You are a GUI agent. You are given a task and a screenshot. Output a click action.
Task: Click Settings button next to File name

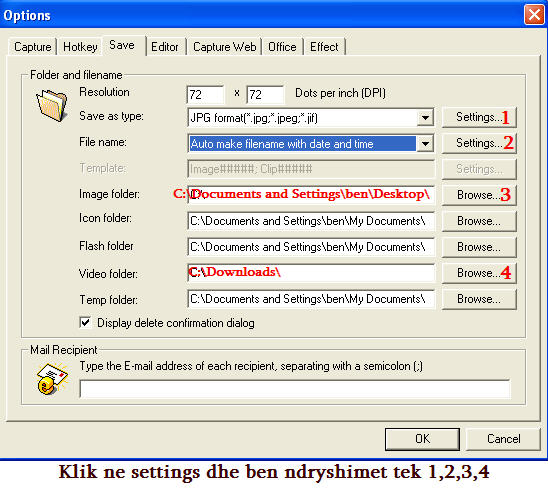(479, 143)
